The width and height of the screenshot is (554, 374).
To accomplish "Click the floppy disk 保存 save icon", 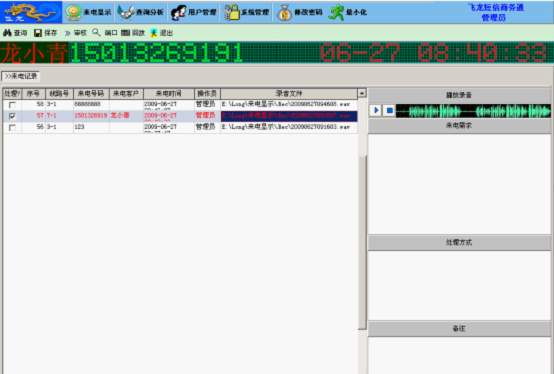I will pos(38,33).
